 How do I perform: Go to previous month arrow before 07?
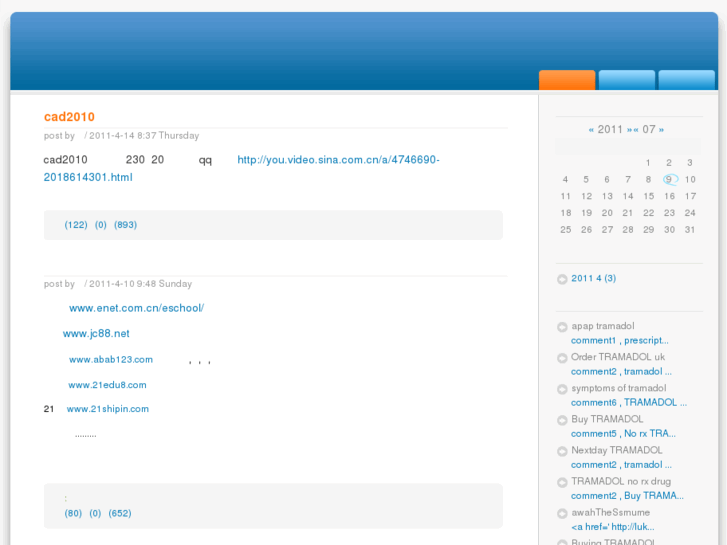pyautogui.click(x=636, y=130)
